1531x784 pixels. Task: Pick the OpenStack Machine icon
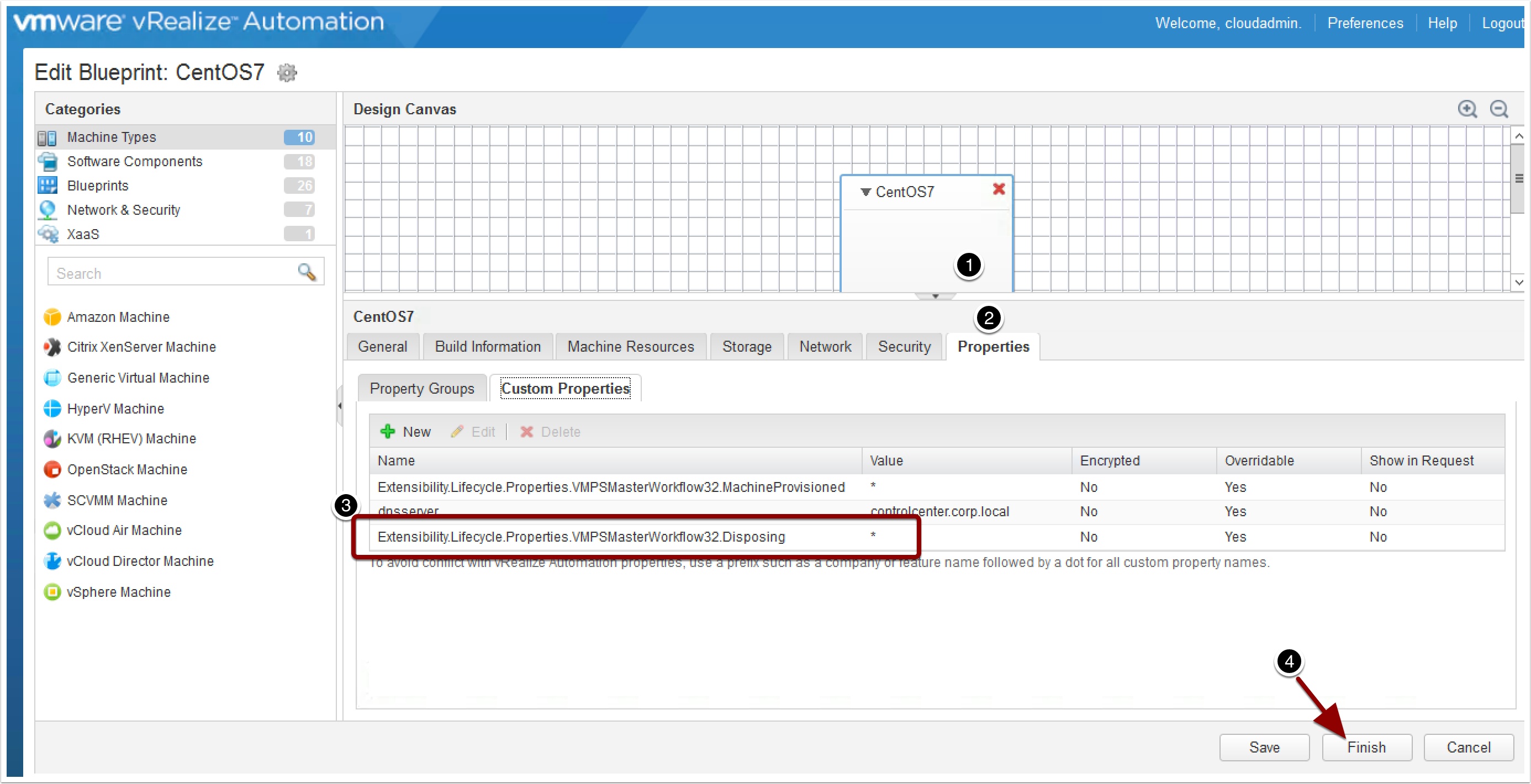pyautogui.click(x=52, y=469)
